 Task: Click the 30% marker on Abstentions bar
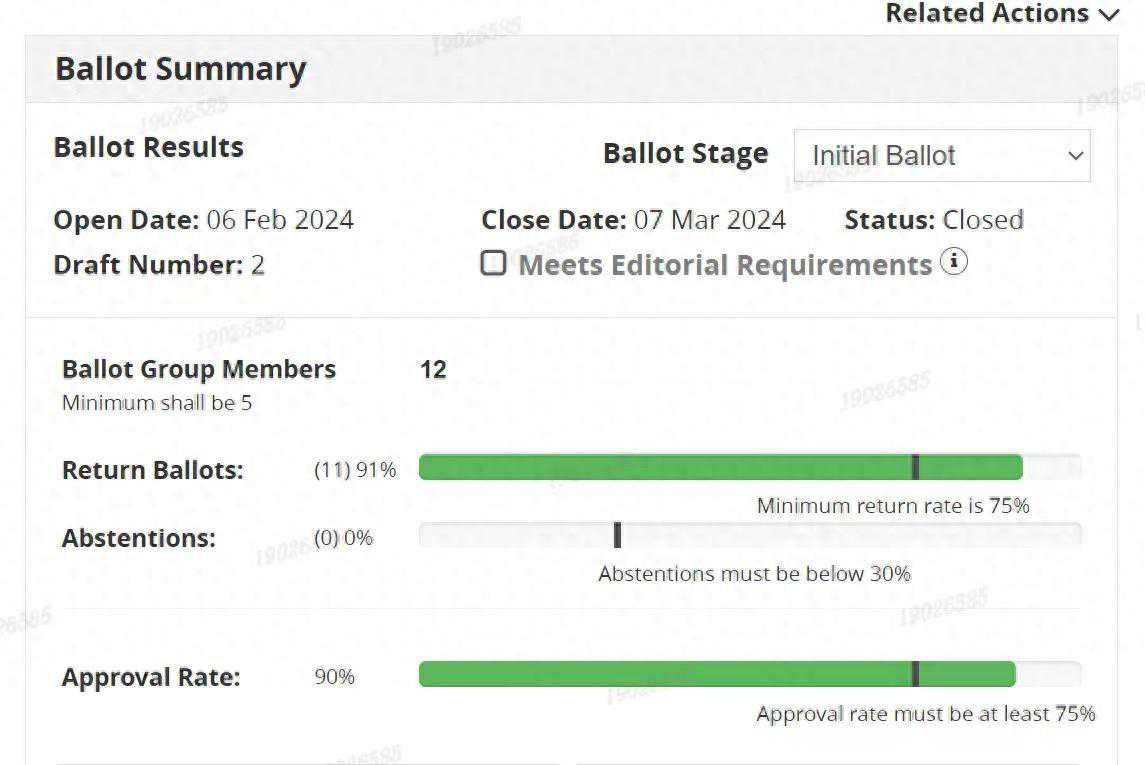617,535
